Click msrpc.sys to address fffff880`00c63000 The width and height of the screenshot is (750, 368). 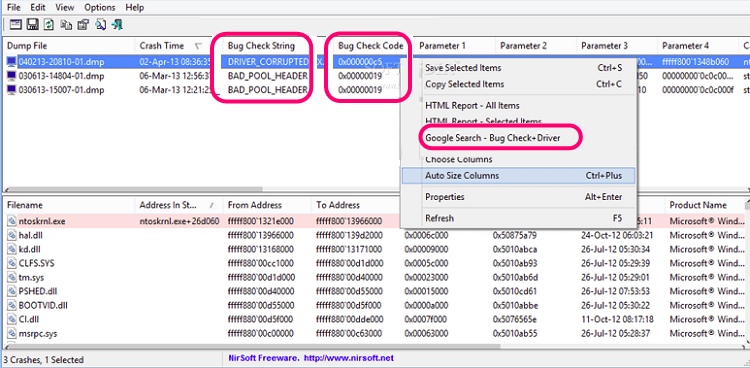349,334
